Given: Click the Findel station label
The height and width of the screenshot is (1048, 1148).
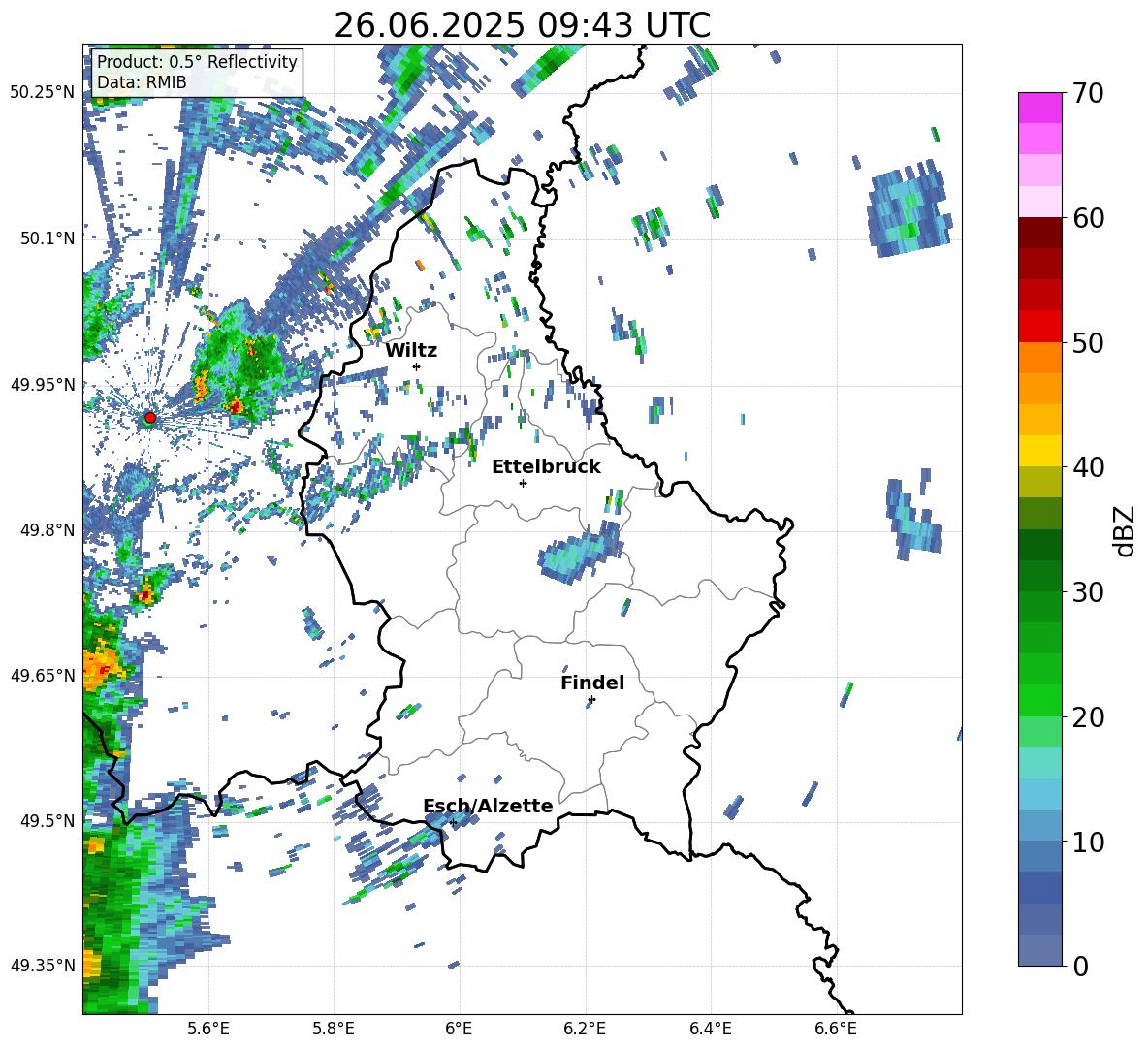Looking at the screenshot, I should pos(592,683).
